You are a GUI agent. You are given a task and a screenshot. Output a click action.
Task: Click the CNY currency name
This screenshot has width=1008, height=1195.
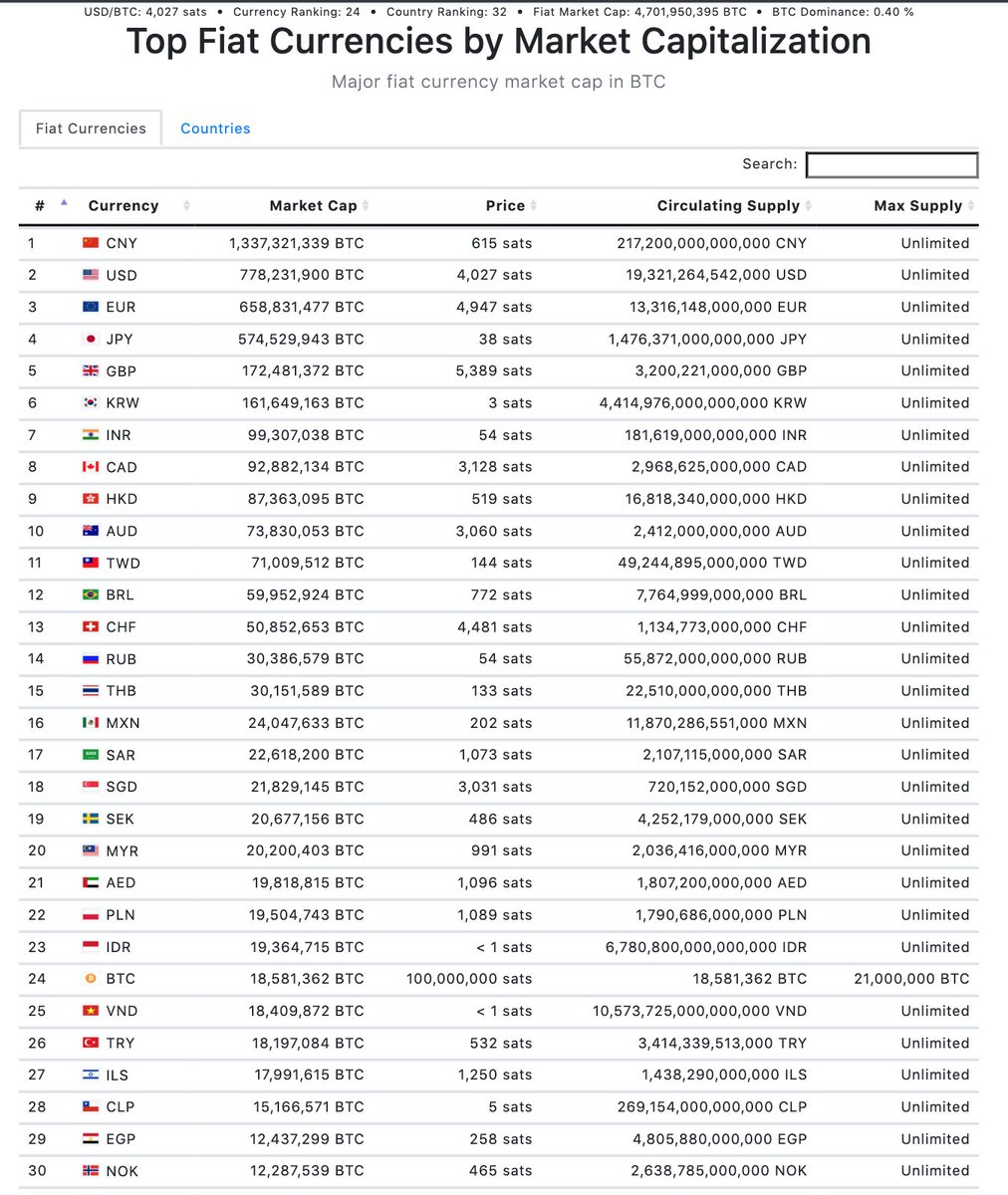[122, 243]
